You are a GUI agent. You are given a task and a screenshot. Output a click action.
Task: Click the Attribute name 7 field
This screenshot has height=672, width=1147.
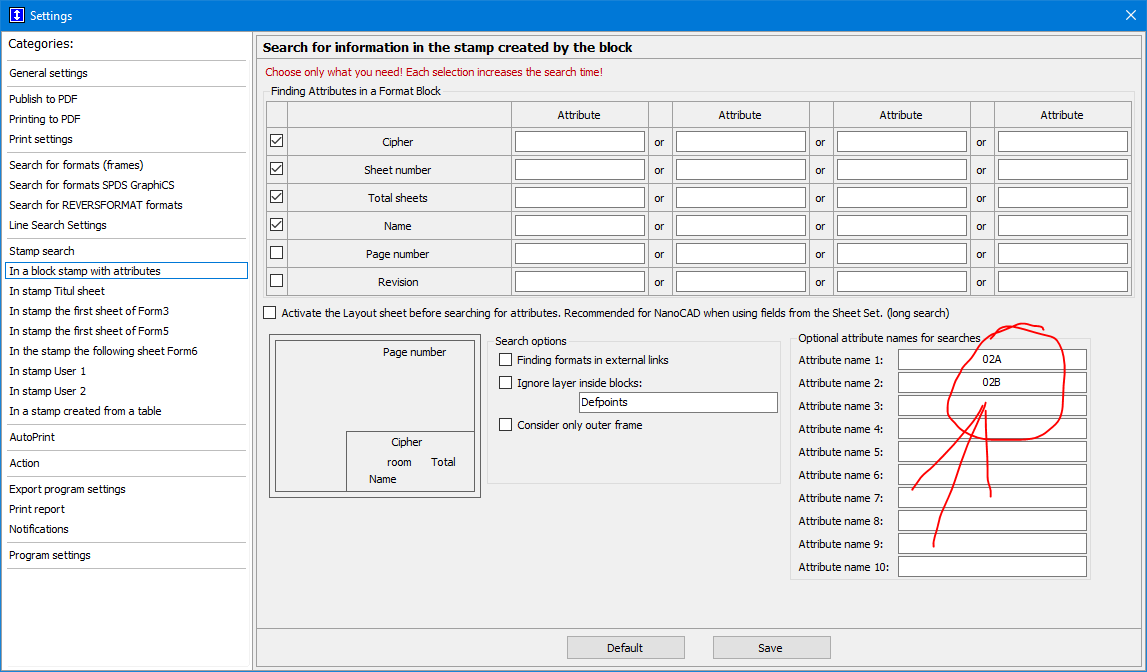992,498
